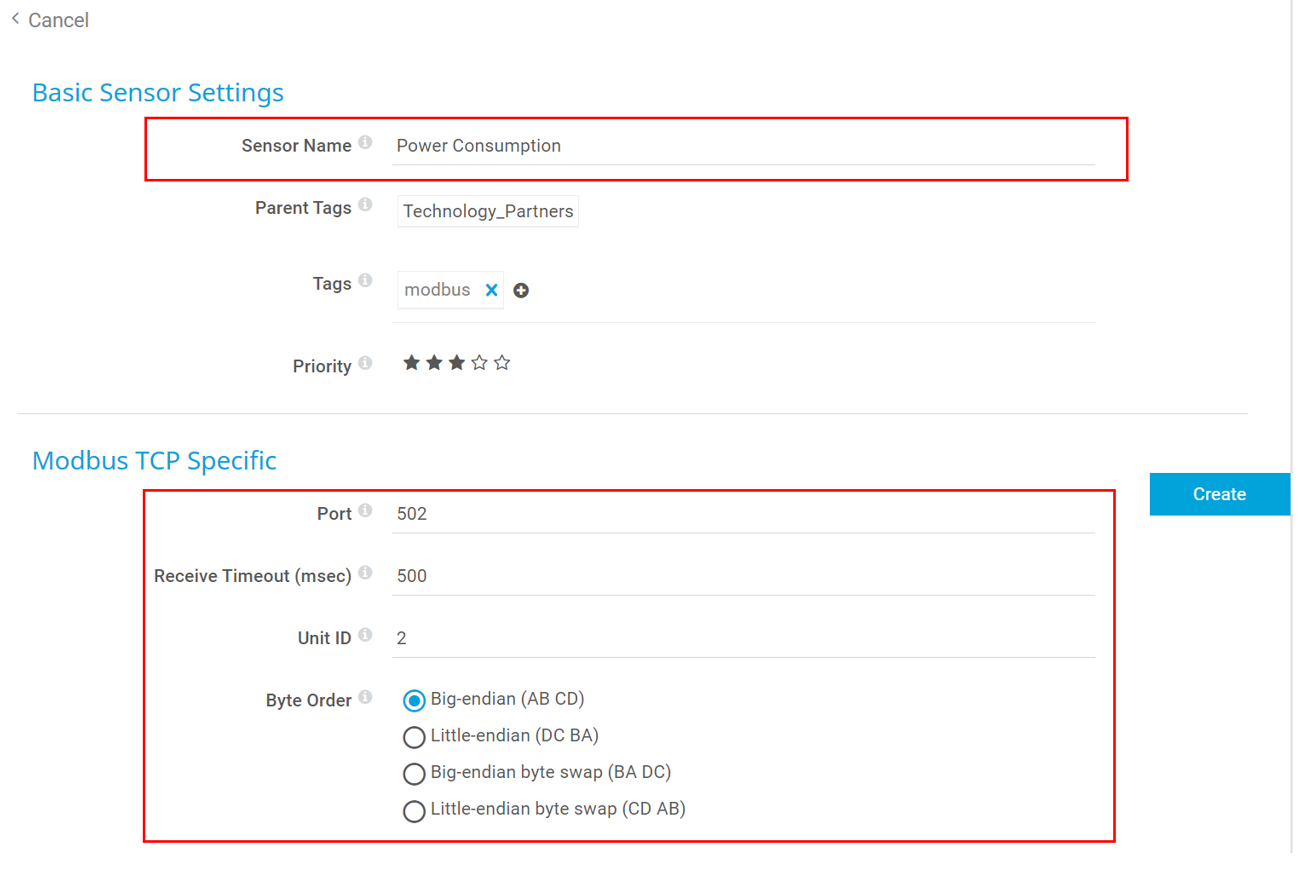Screen dimensions: 1302x870
Task: Add a new tag with plus icon
Action: click(521, 290)
